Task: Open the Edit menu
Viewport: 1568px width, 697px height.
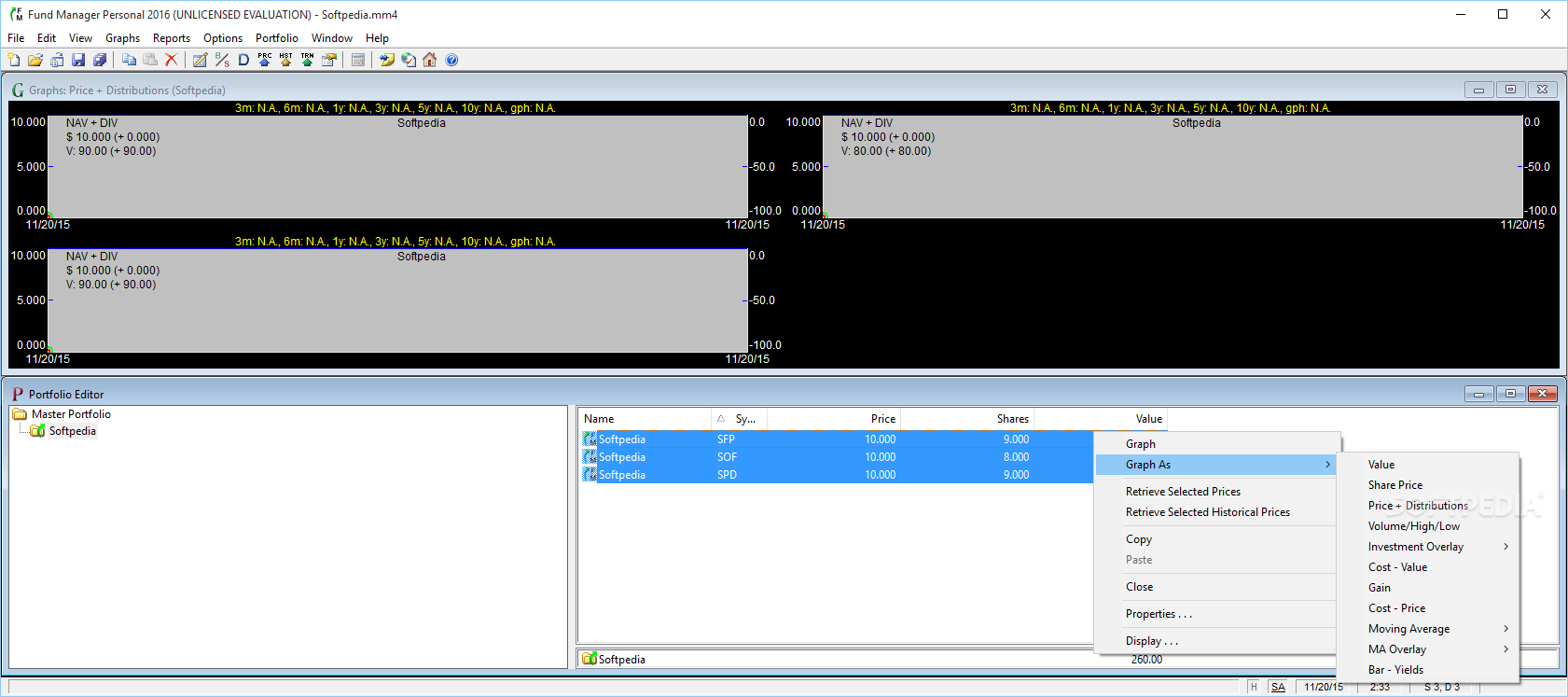Action: point(47,38)
